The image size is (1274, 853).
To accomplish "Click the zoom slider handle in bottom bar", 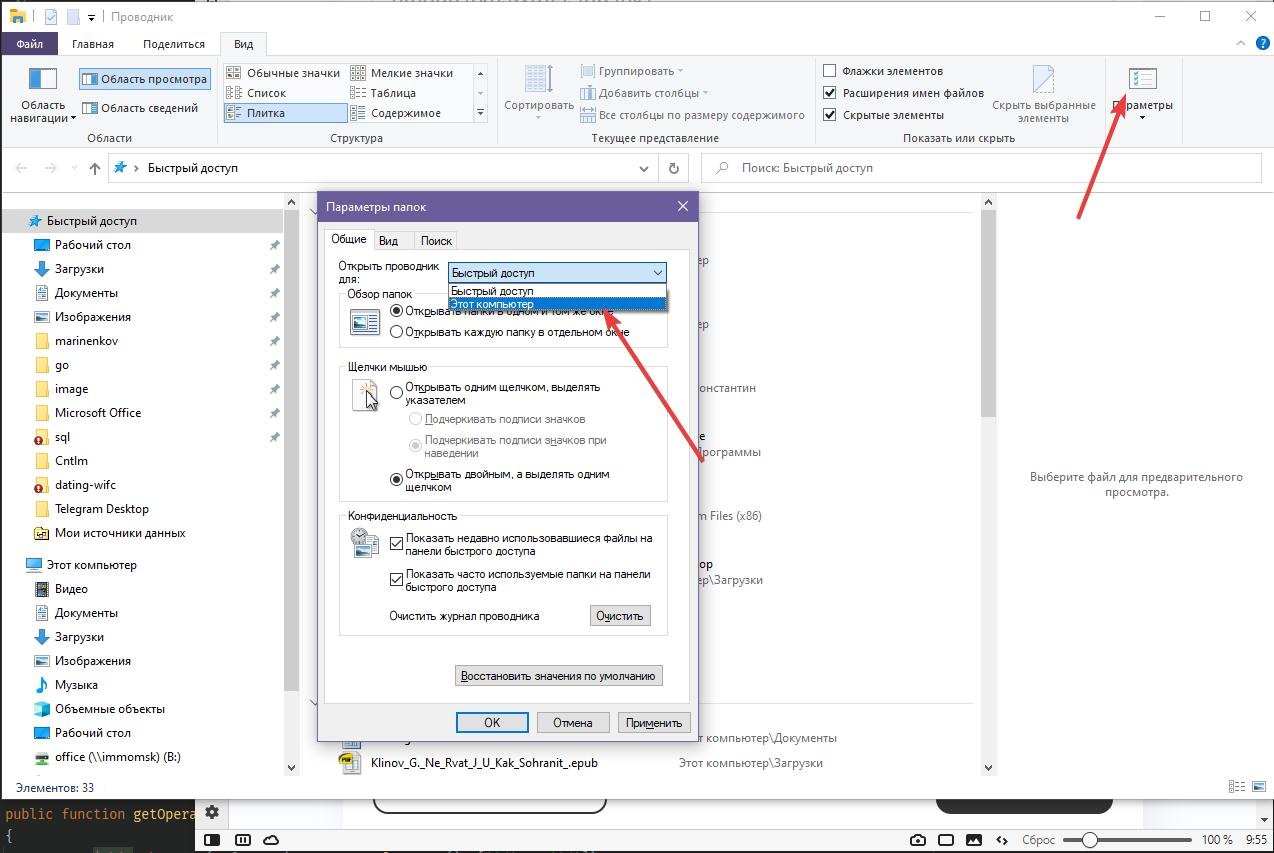I will point(1089,840).
